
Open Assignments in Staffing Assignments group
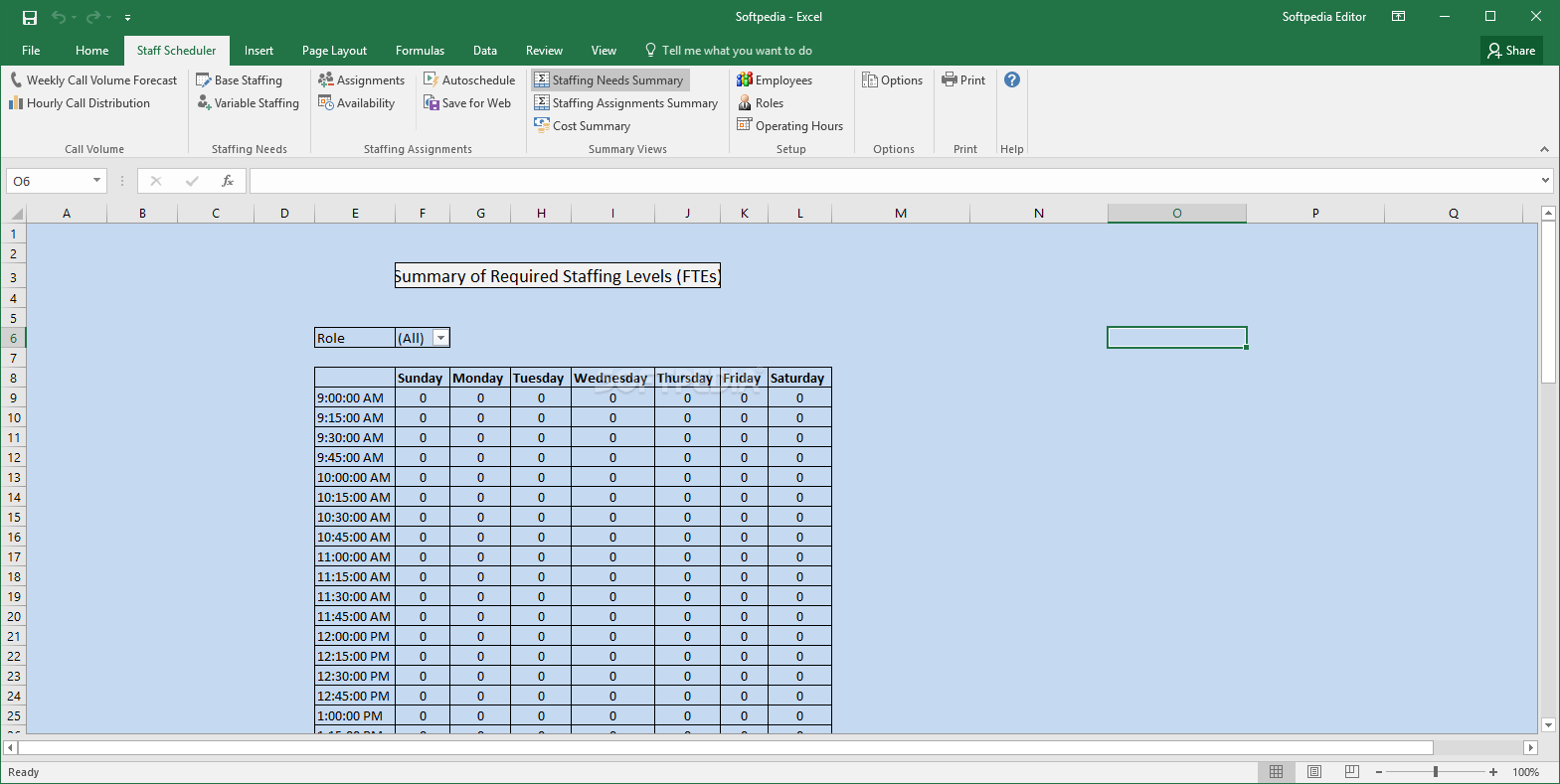coord(361,80)
